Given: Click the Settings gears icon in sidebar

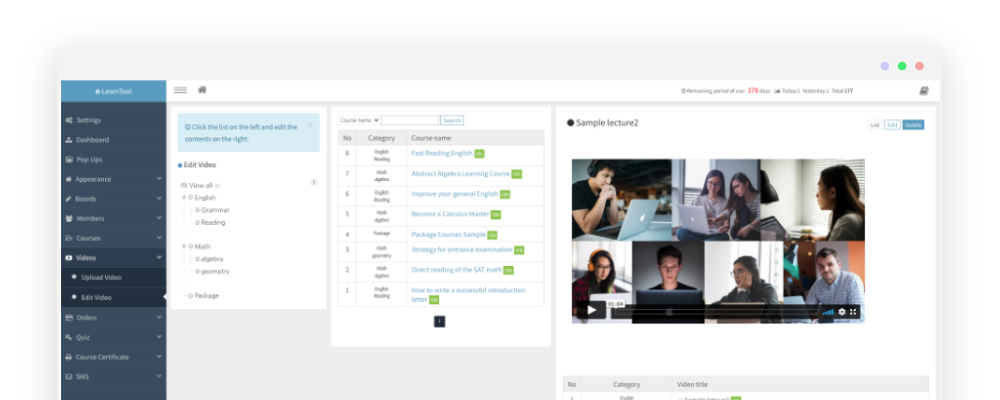Looking at the screenshot, I should [x=69, y=120].
